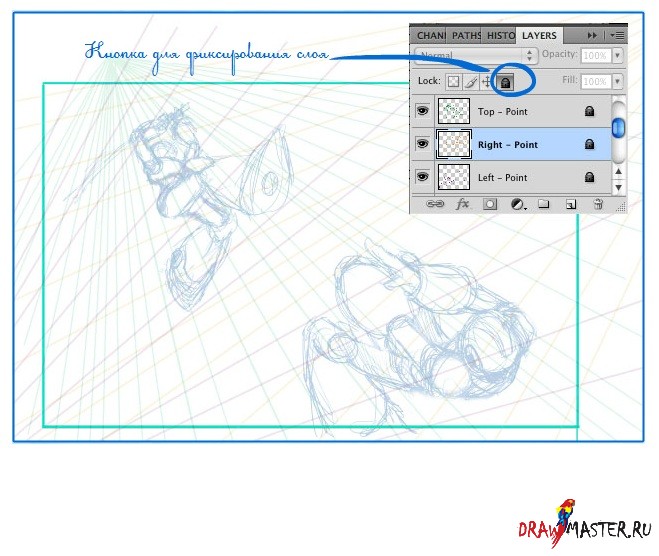Toggle lock transparent pixels
The height and width of the screenshot is (556, 659).
453,82
